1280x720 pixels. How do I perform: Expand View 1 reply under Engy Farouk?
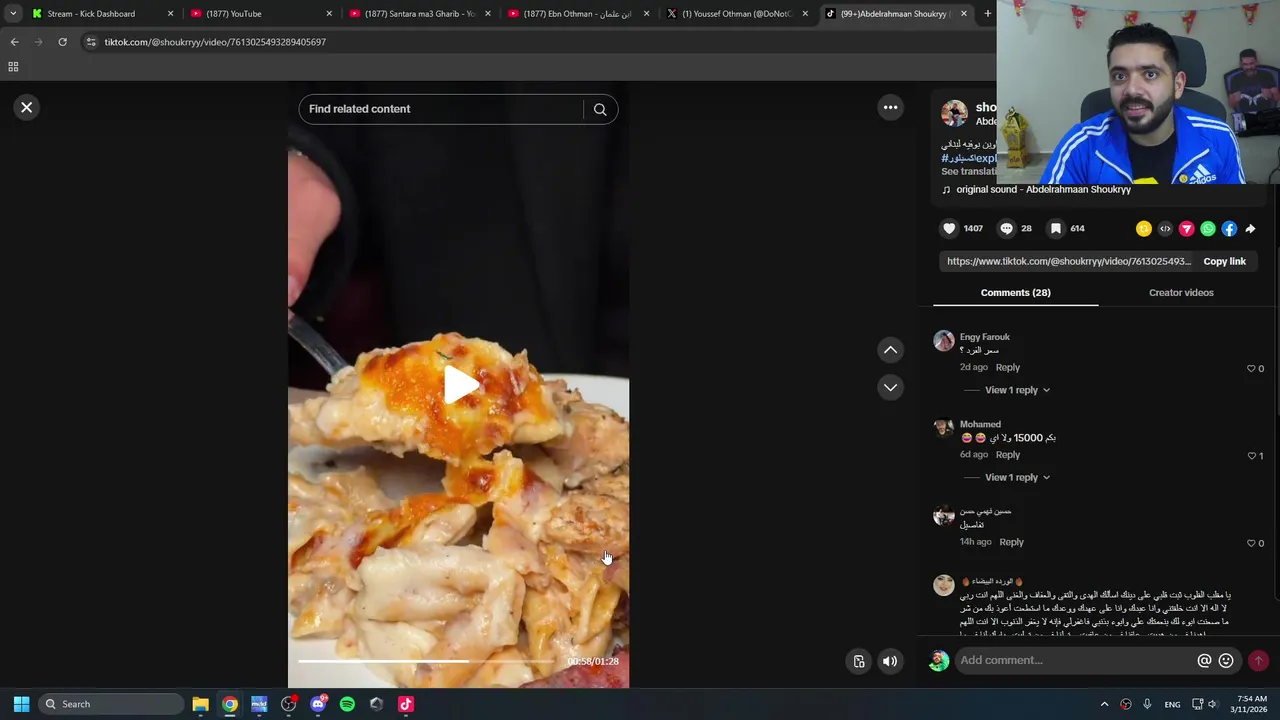[x=1017, y=390]
